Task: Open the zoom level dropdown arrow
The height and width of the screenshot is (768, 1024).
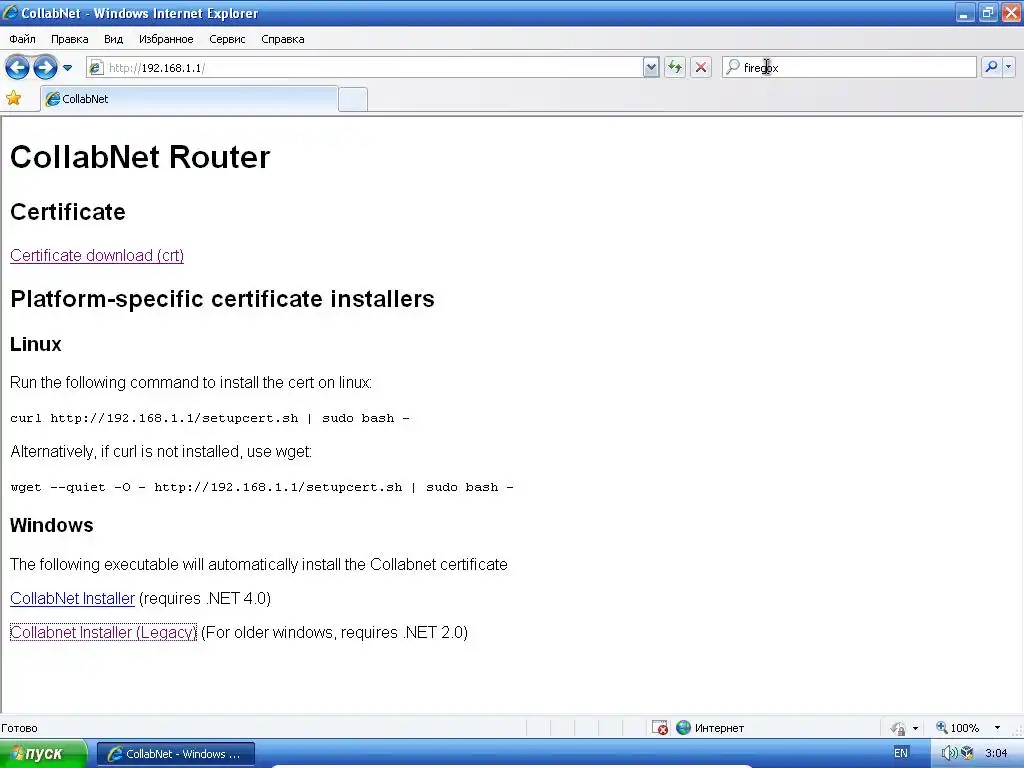Action: click(997, 728)
